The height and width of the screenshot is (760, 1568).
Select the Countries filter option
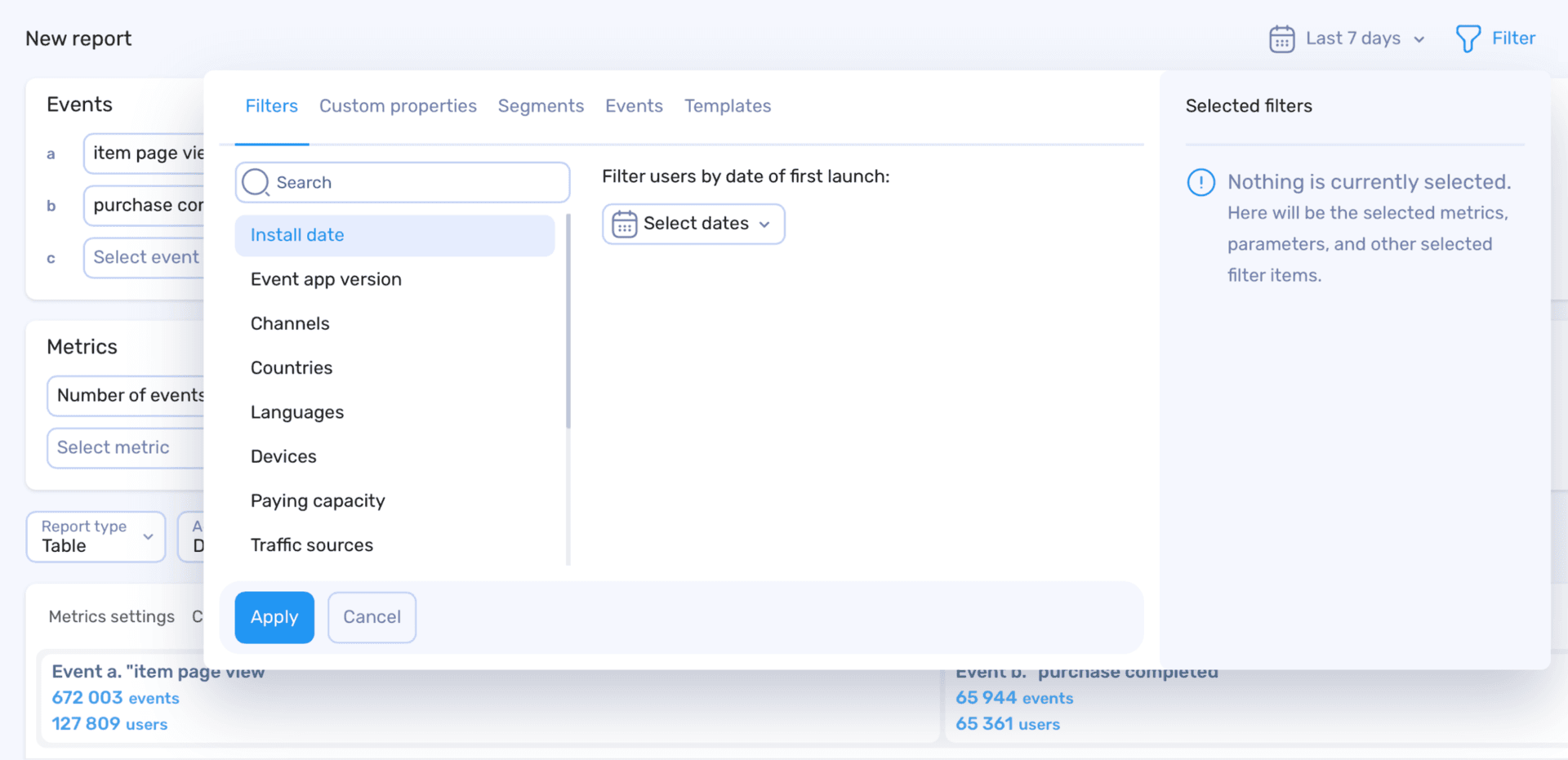click(x=292, y=367)
